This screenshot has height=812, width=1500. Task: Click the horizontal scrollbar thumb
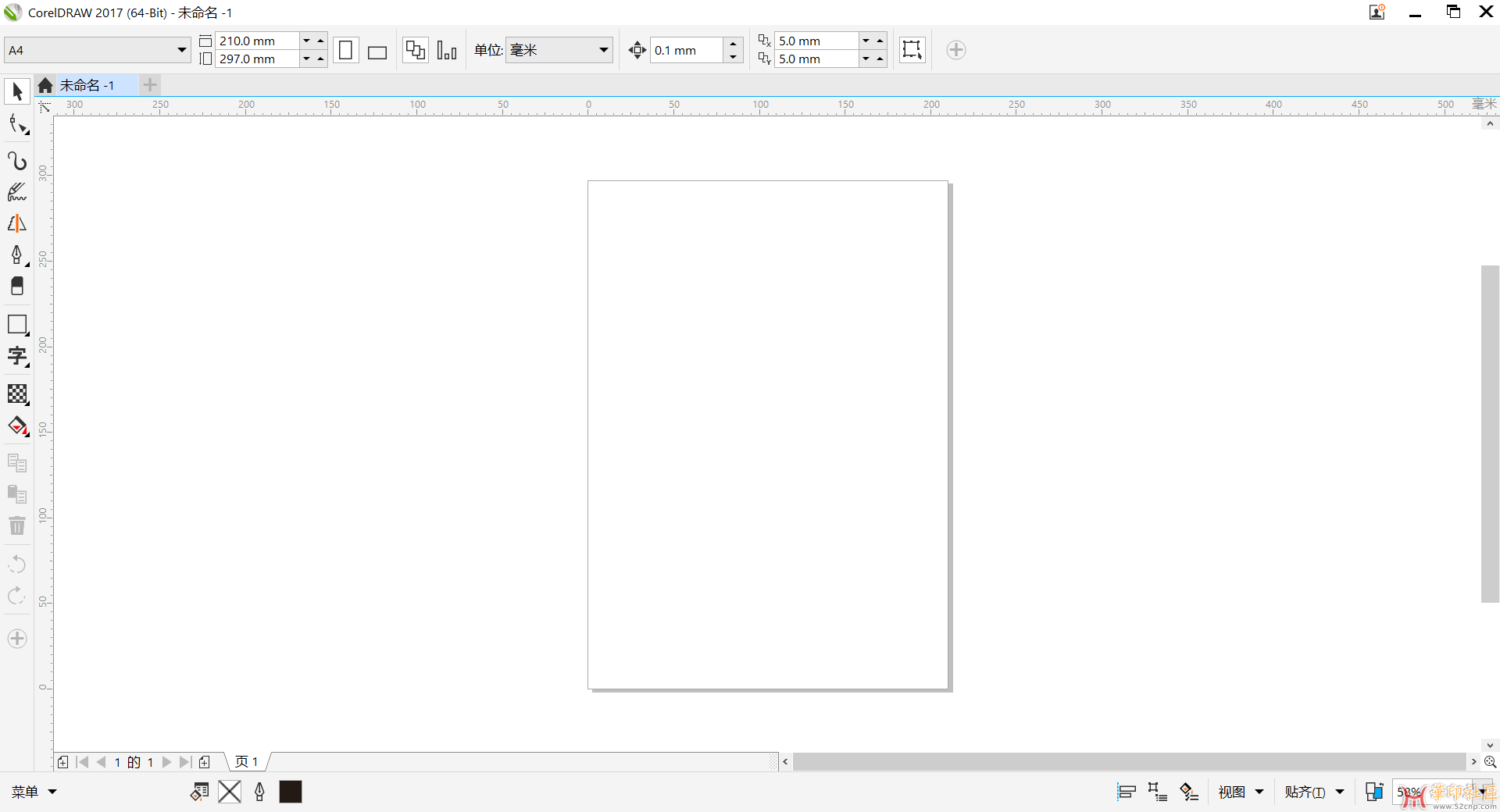click(x=1130, y=762)
